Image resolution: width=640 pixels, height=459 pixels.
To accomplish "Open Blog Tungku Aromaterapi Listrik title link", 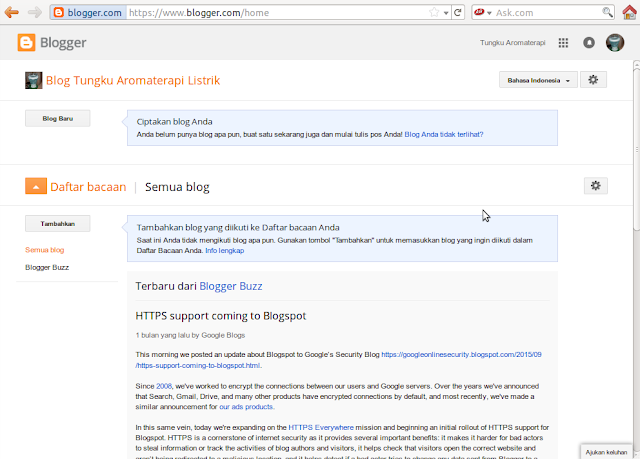I will (x=133, y=80).
